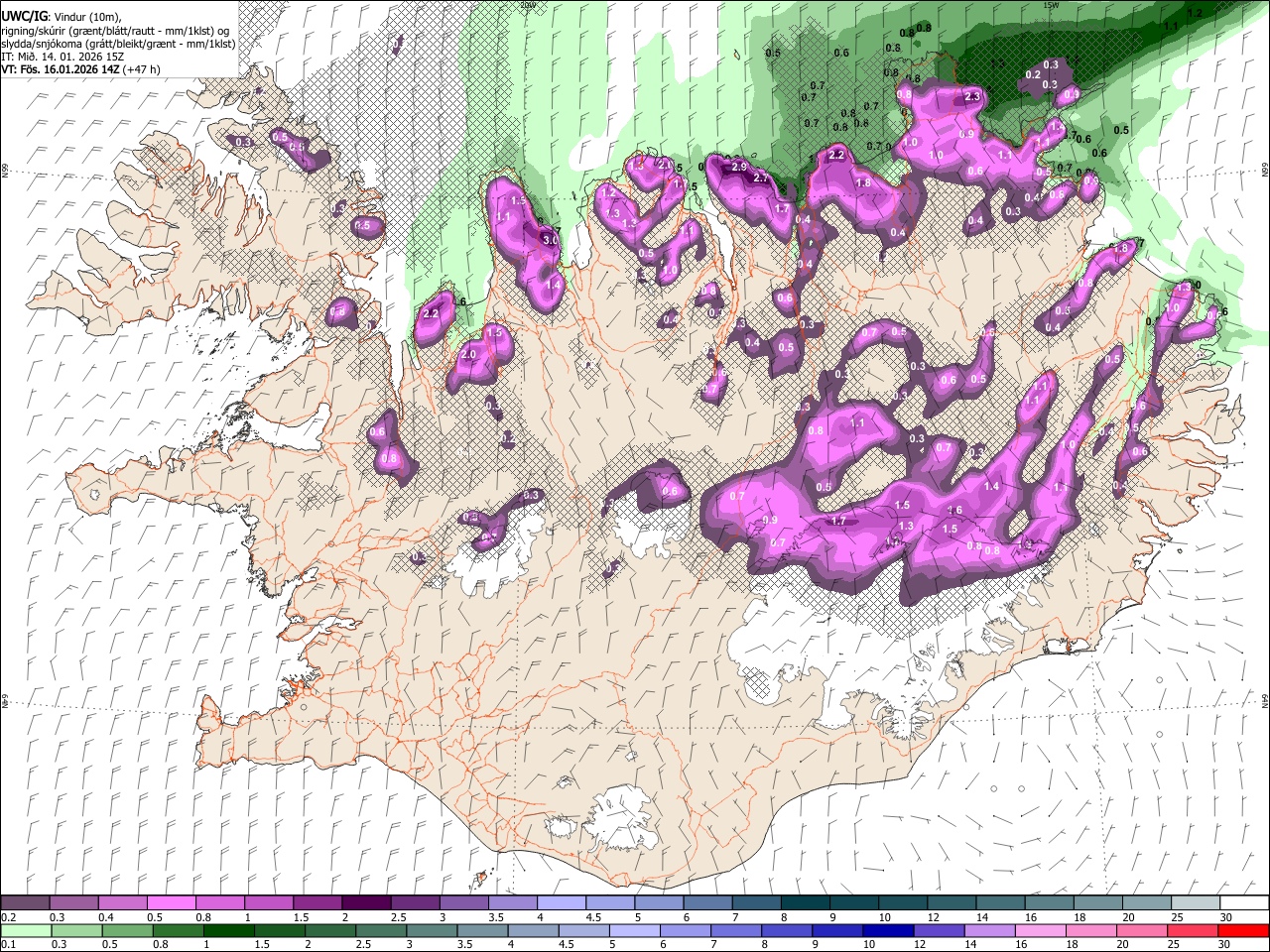Select the lilac 14 swatch in lower scale
1270x952 pixels.
(989, 930)
